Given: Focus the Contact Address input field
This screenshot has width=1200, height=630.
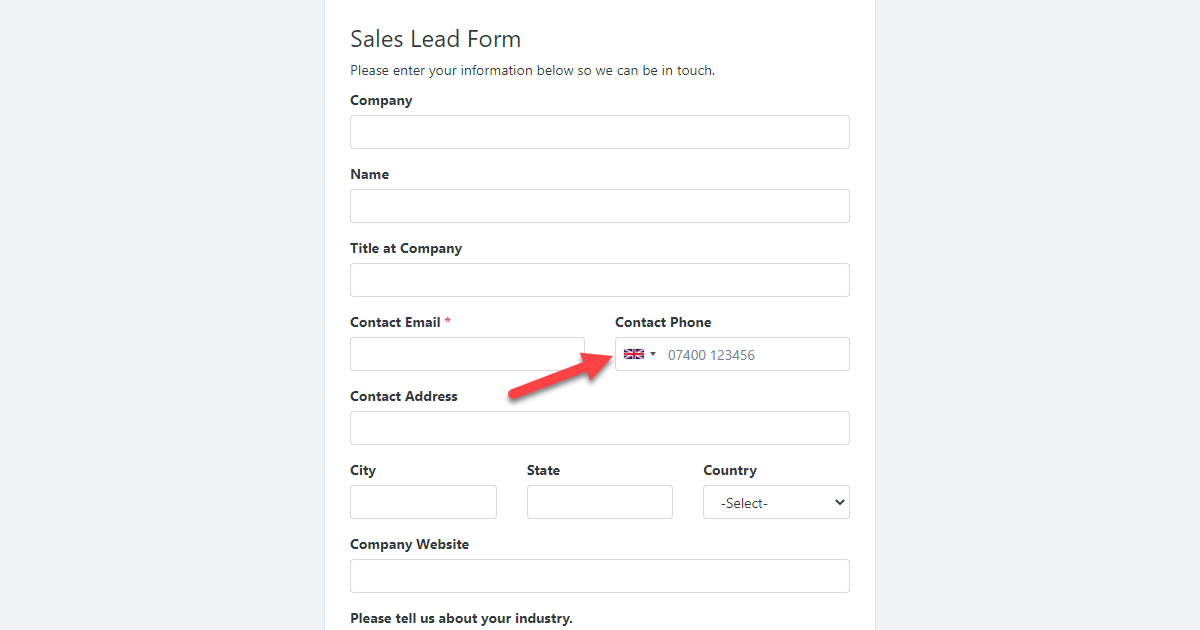Looking at the screenshot, I should [599, 428].
